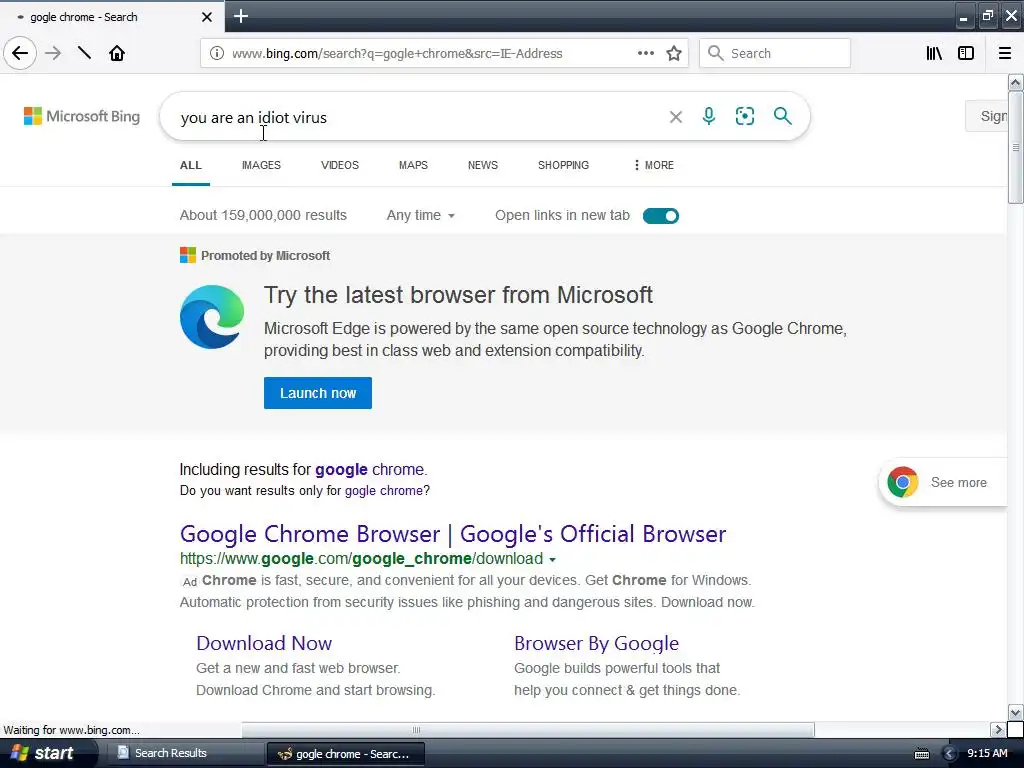
Task: Open 'Google Chrome Browser | Google's Official Browser' link
Action: click(453, 534)
